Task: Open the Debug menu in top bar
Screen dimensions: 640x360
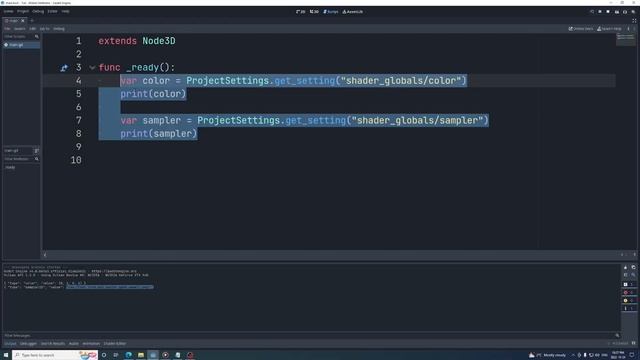Action: pyautogui.click(x=38, y=11)
